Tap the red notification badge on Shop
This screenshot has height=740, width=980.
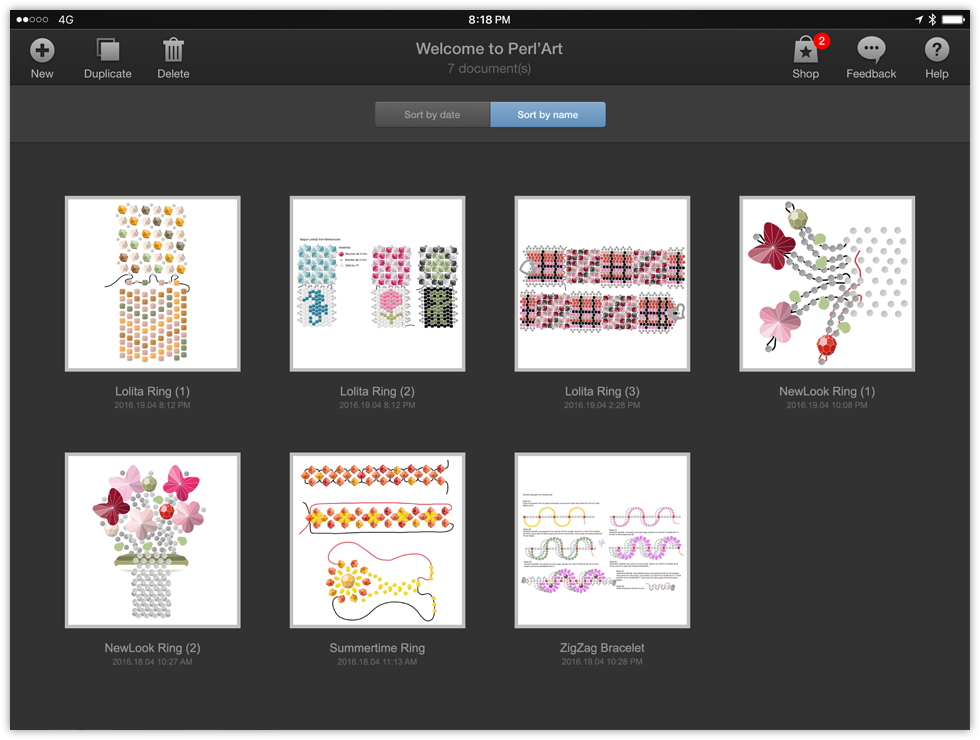[x=822, y=41]
